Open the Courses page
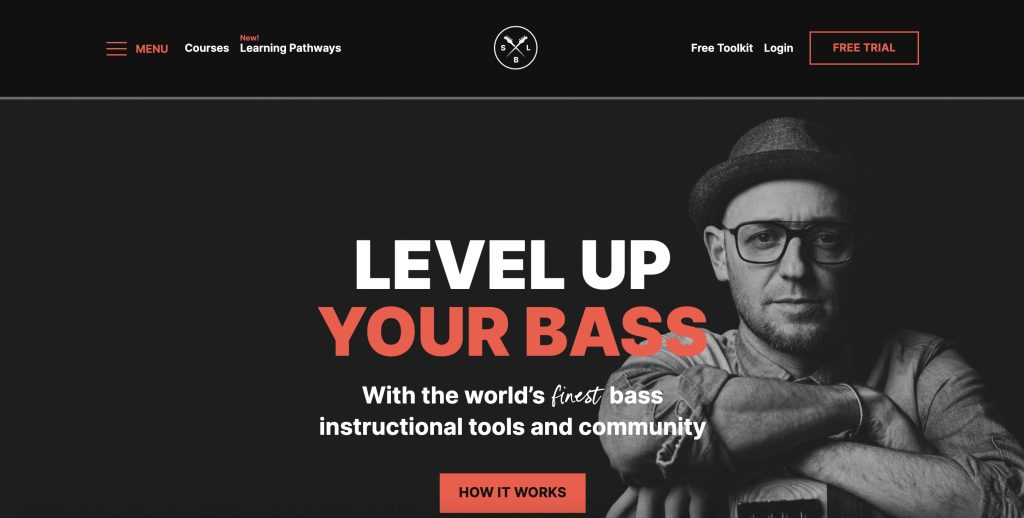This screenshot has width=1024, height=518. coord(206,48)
